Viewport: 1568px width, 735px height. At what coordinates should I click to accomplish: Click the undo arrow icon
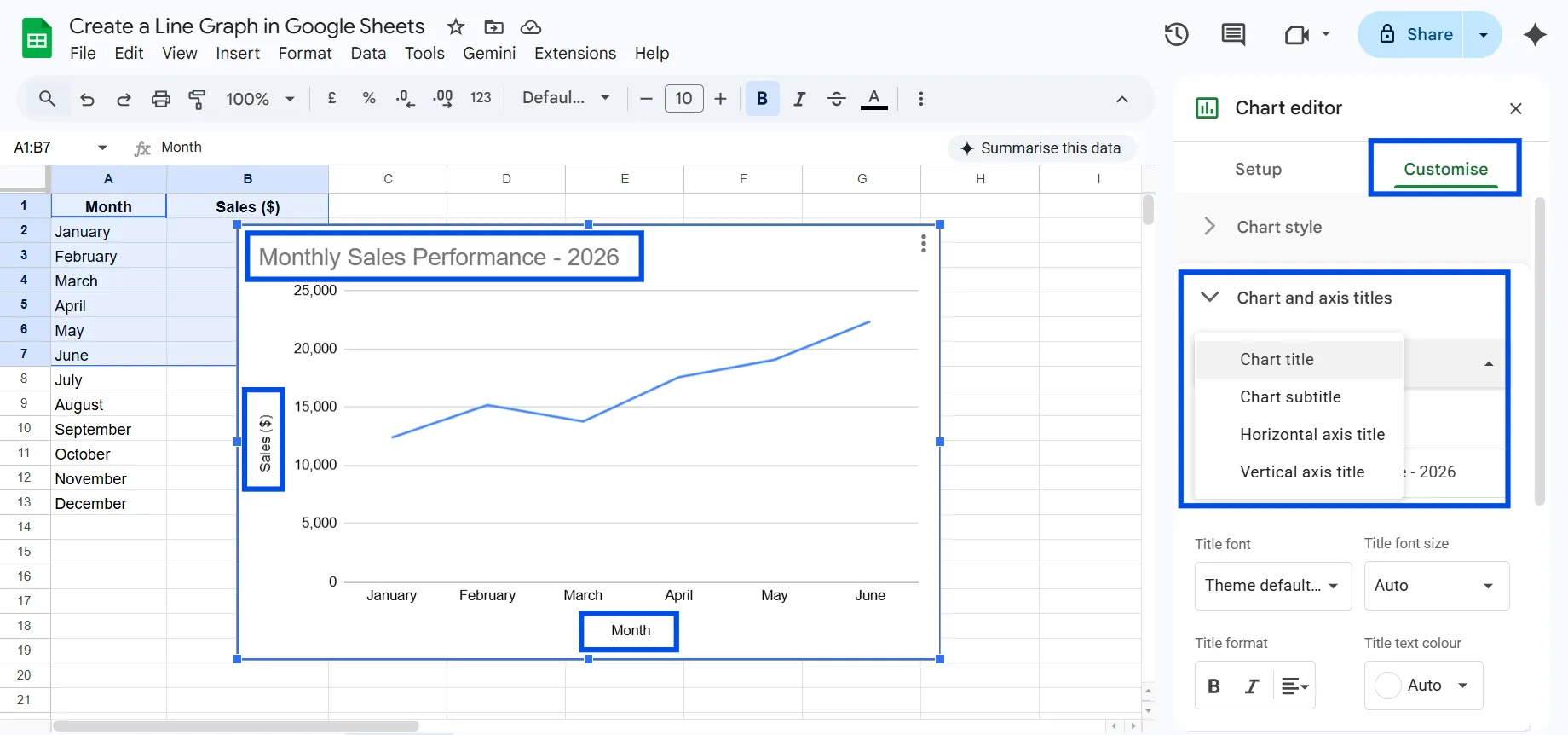[87, 99]
